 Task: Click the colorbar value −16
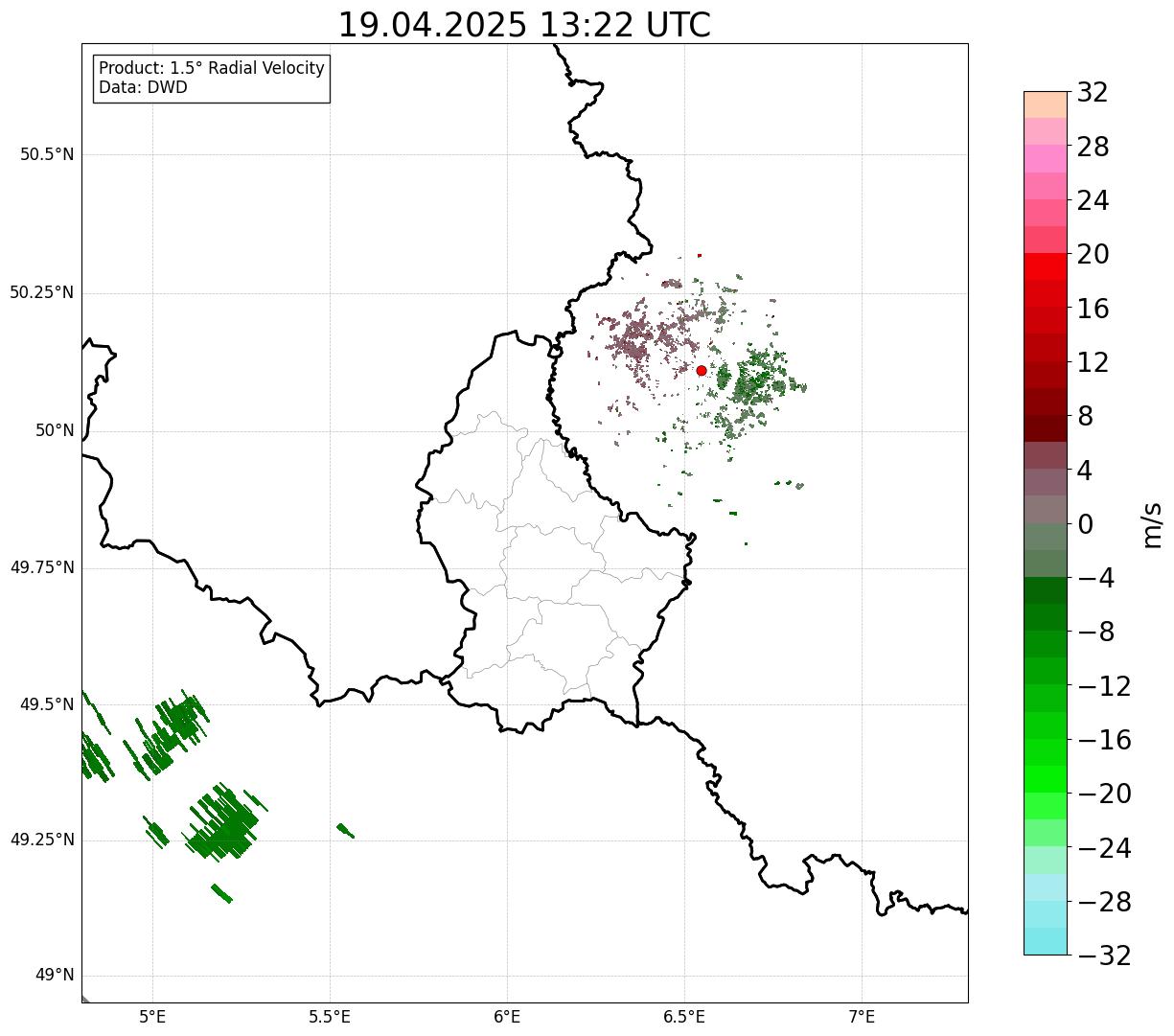coord(1104,740)
